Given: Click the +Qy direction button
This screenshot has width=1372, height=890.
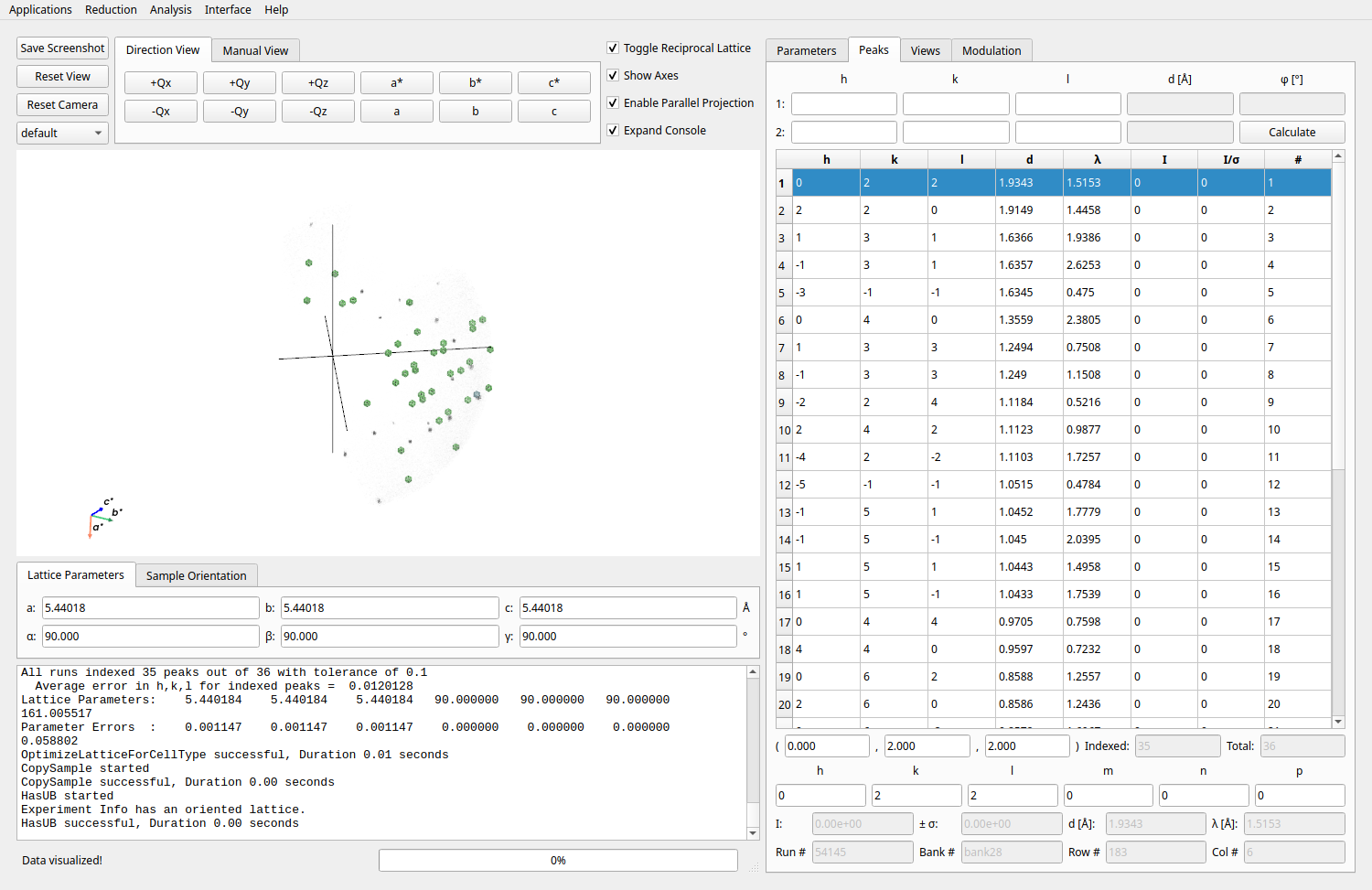Looking at the screenshot, I should click(240, 83).
